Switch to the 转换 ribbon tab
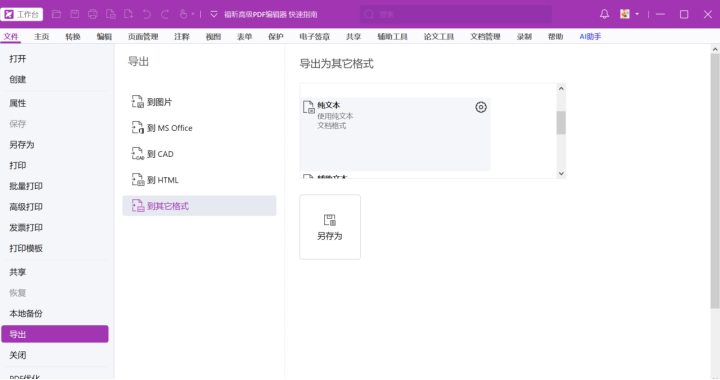This screenshot has width=720, height=380. [73, 37]
